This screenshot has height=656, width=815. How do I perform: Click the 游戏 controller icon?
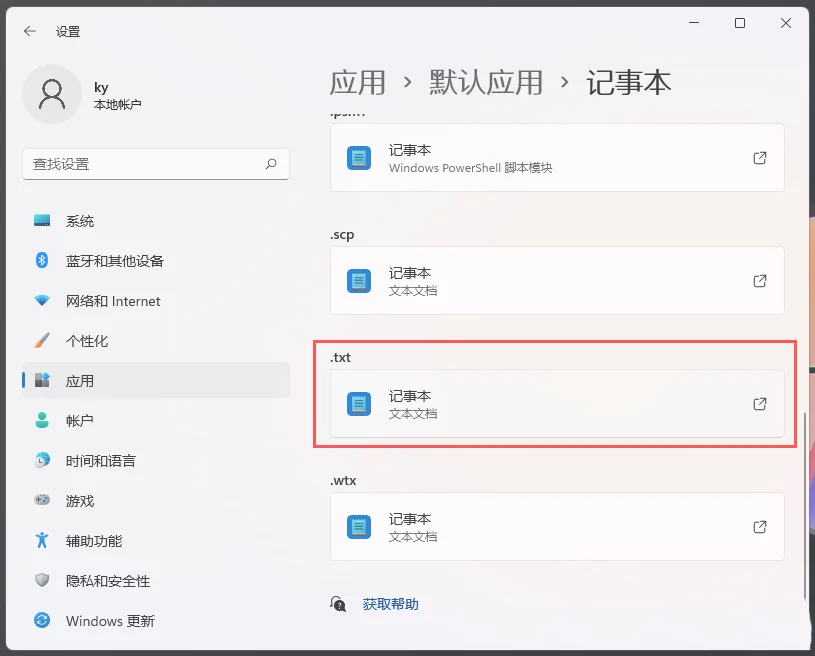point(42,500)
